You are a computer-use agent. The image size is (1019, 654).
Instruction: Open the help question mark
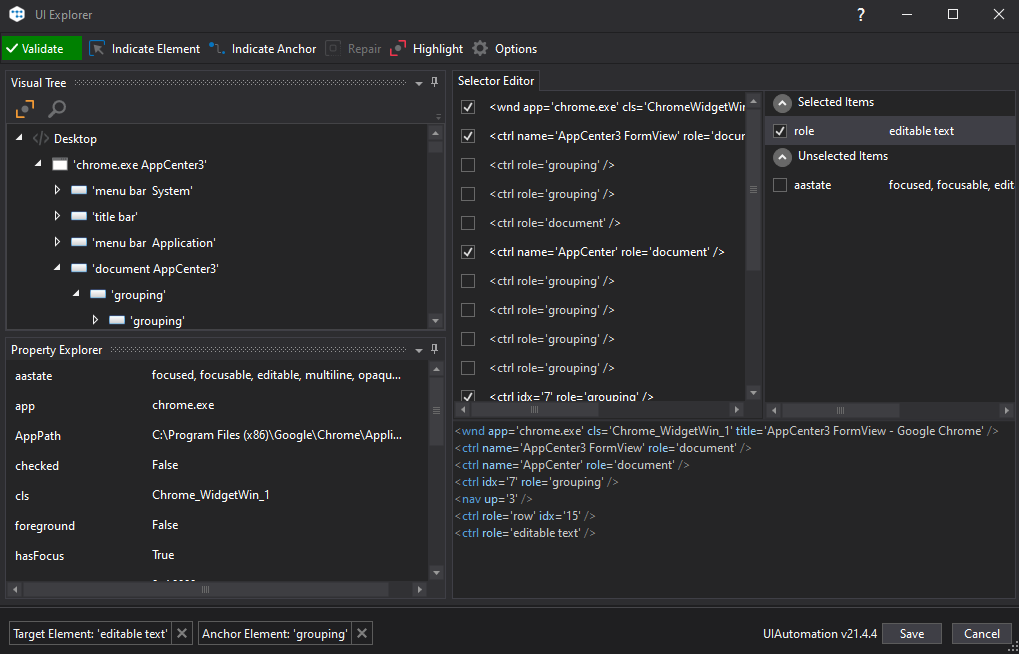861,15
